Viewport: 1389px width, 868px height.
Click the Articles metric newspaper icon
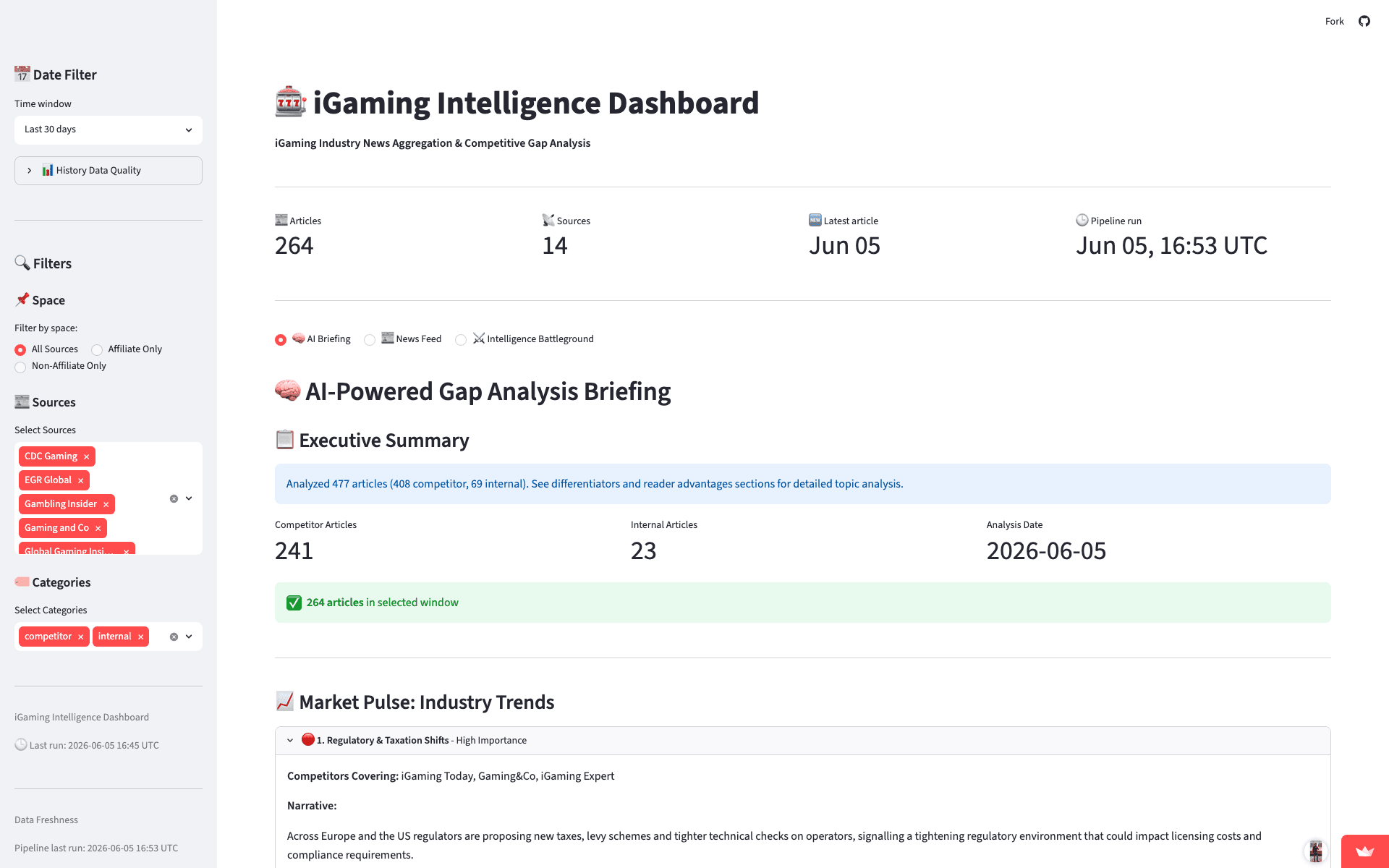(281, 220)
